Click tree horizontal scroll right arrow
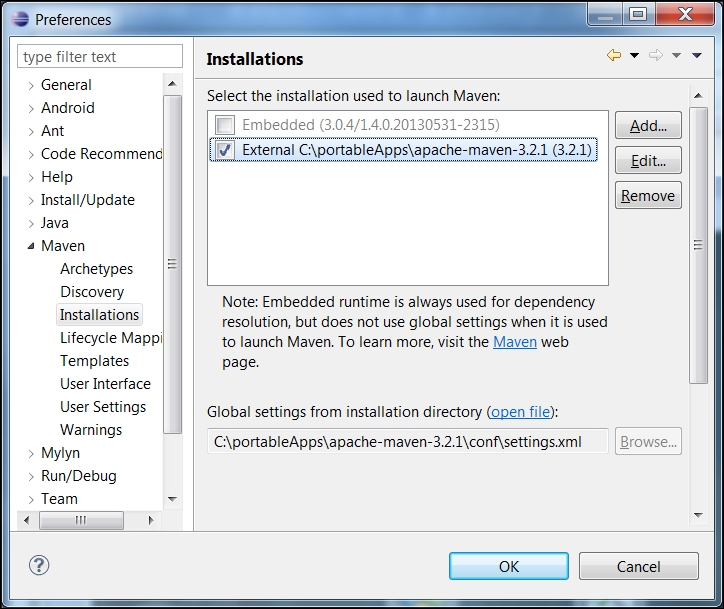This screenshot has width=724, height=609. tap(151, 520)
